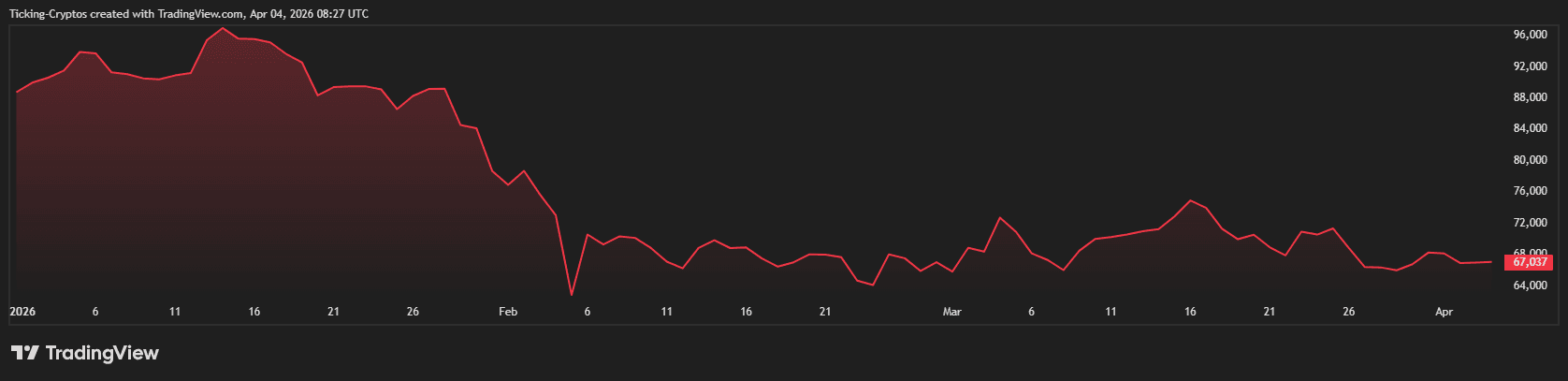Click the 6 date label right after Feb
This screenshot has width=1568, height=381.
click(x=588, y=312)
